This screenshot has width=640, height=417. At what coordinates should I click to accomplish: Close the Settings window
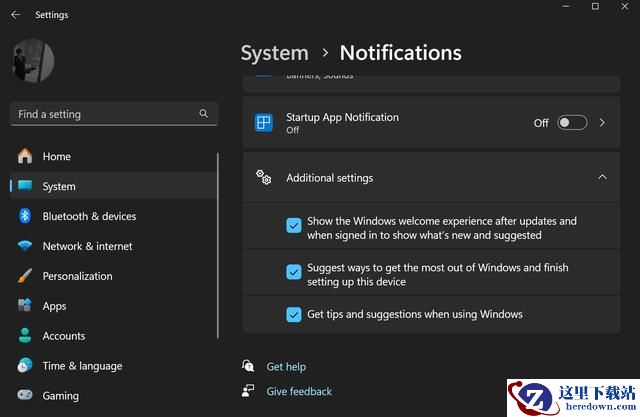pos(625,6)
